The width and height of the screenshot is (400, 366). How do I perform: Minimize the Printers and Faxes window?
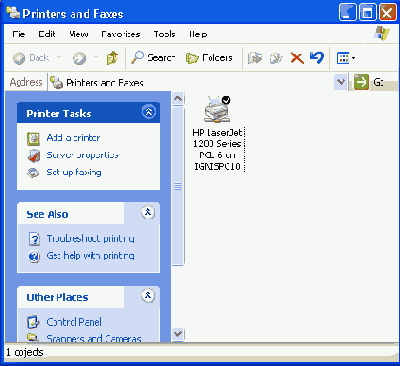(347, 13)
